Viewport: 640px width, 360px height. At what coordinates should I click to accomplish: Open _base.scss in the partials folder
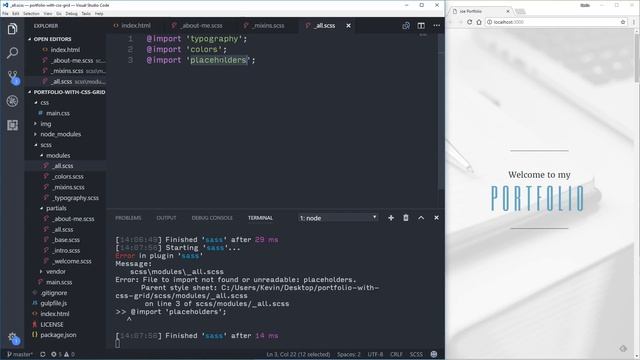(66, 240)
